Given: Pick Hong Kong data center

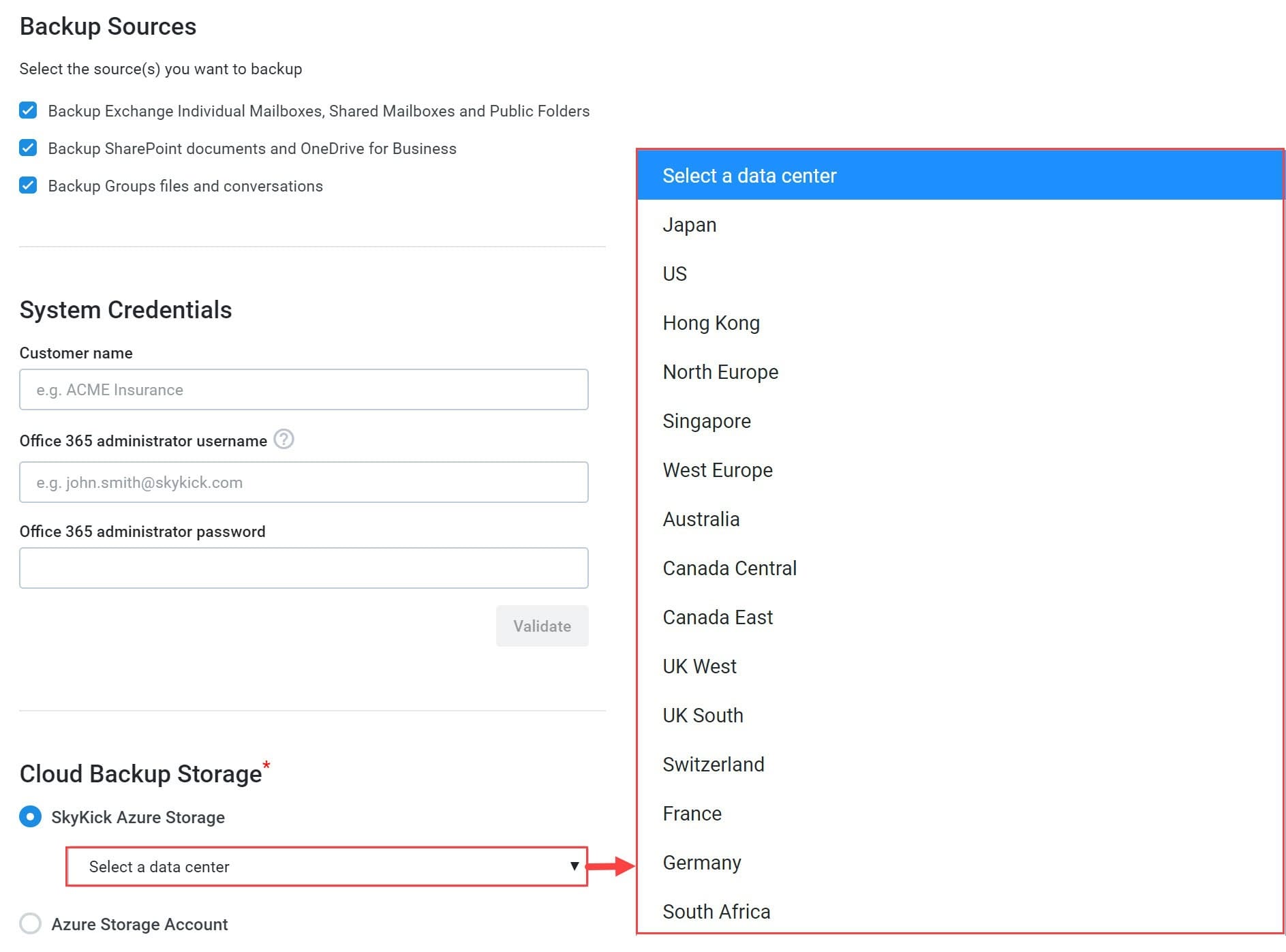Looking at the screenshot, I should click(x=711, y=322).
